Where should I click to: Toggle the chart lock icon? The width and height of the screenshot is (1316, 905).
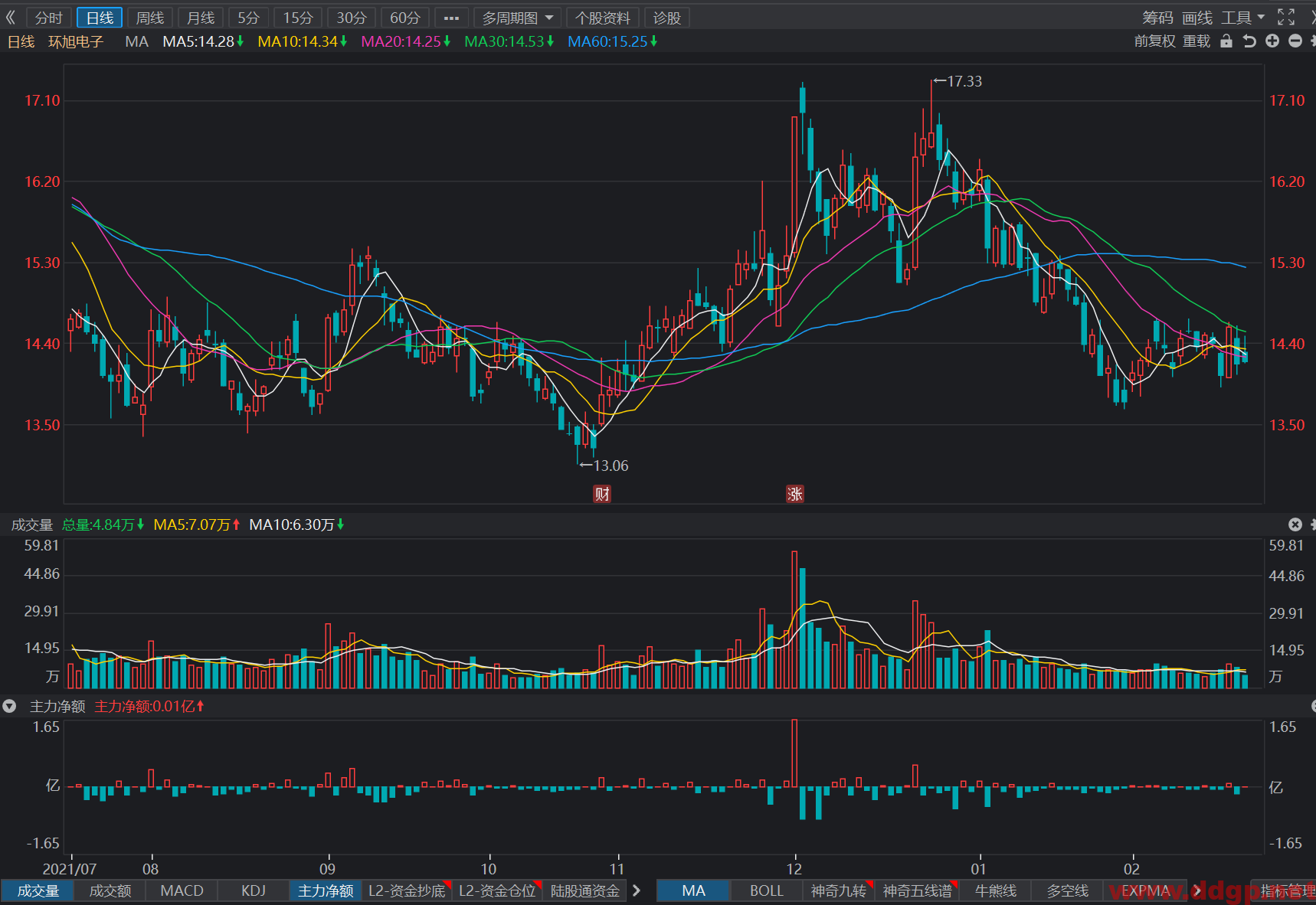1226,41
